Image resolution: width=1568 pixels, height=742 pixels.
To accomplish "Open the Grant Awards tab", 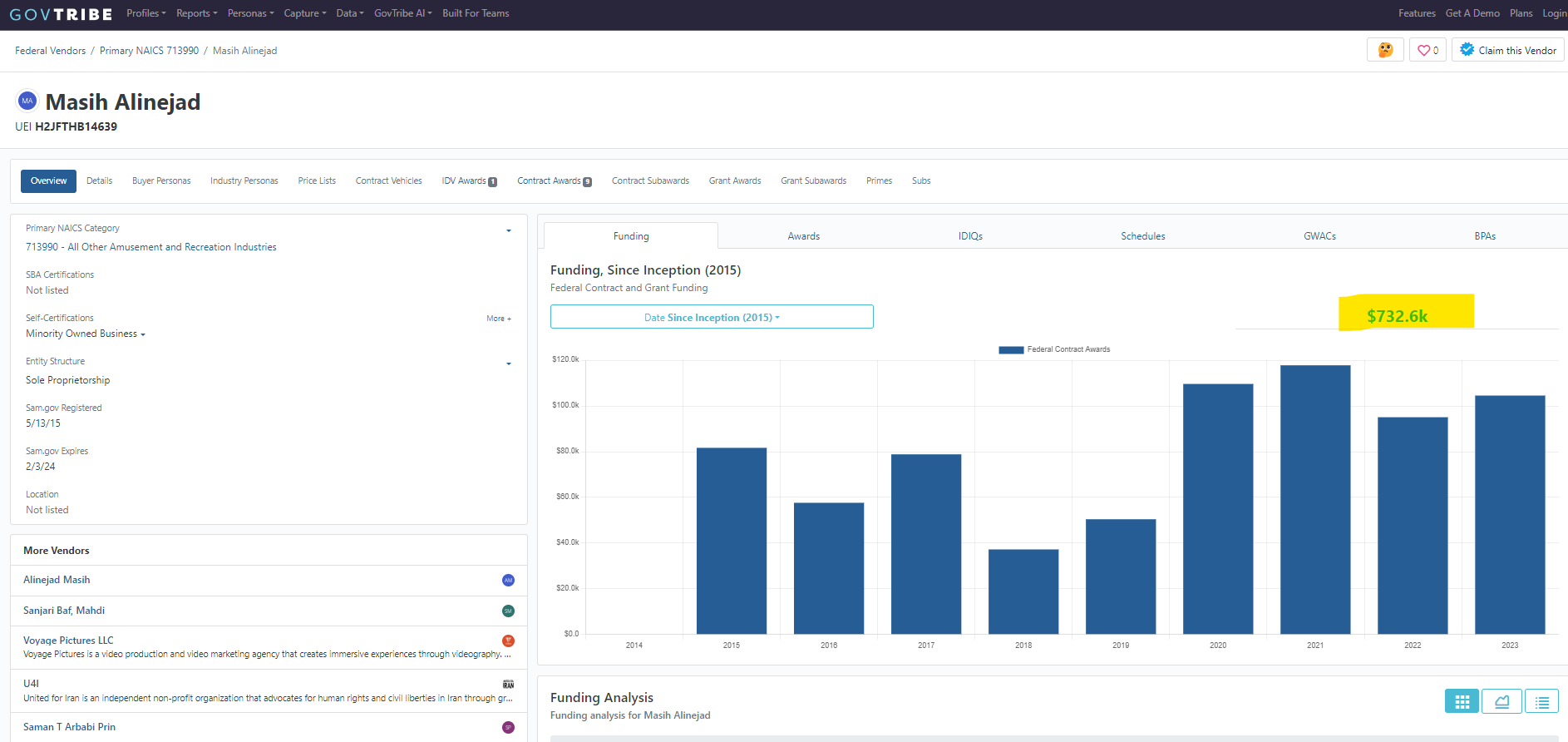I will pos(735,181).
